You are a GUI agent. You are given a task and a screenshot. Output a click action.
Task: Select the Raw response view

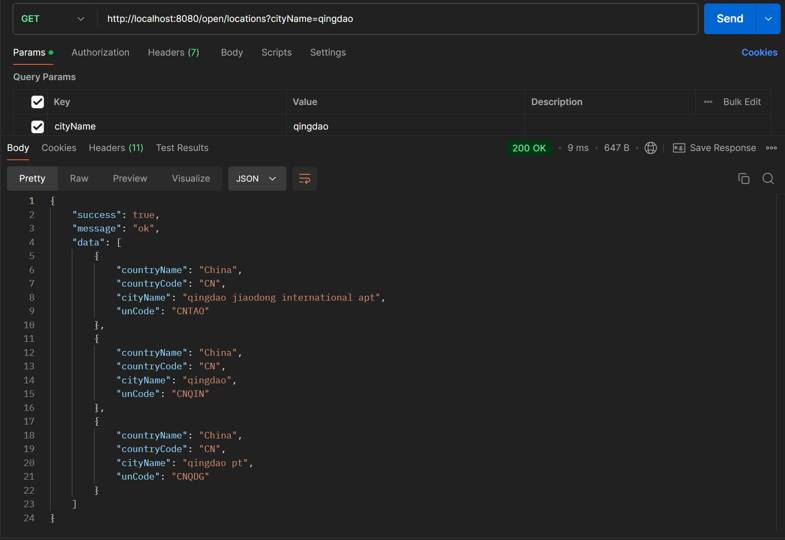coord(79,179)
